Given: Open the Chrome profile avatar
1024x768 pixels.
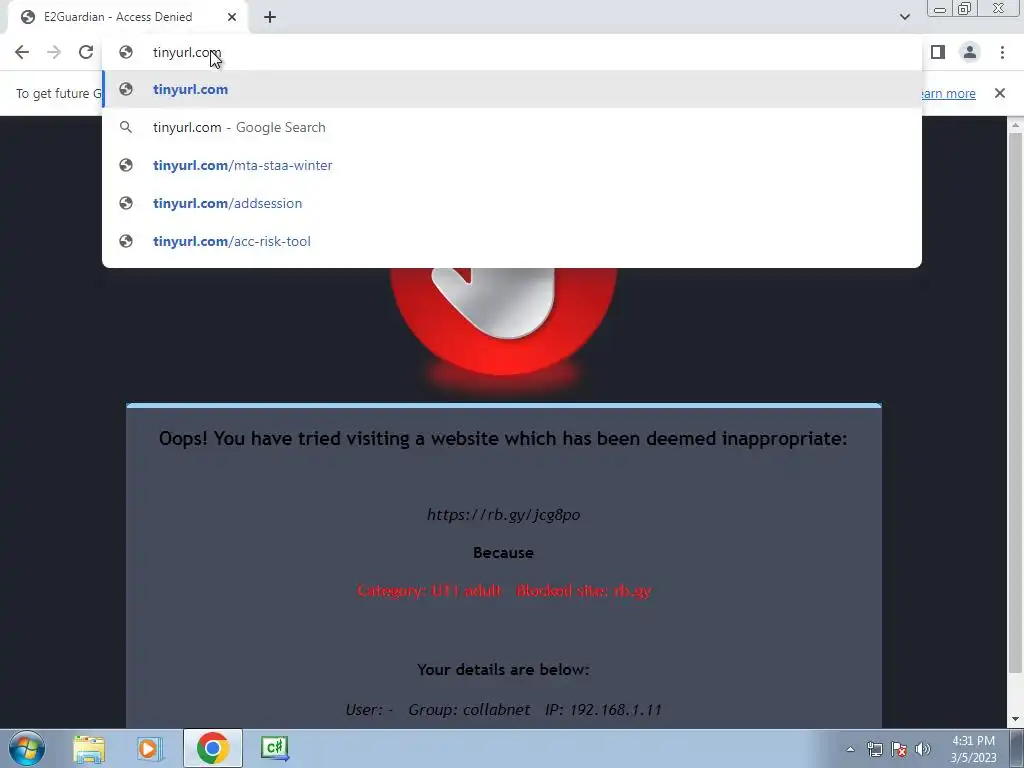Looking at the screenshot, I should 970,52.
